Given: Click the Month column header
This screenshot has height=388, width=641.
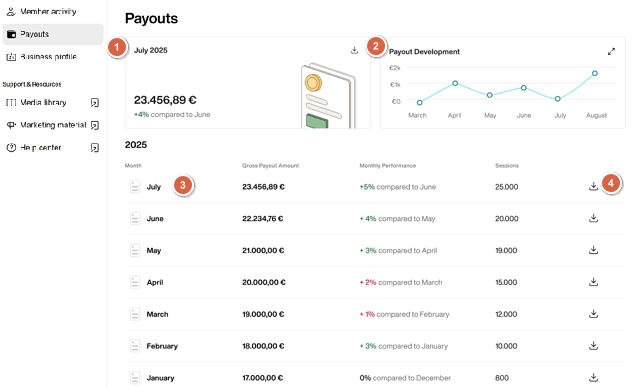Looking at the screenshot, I should pyautogui.click(x=133, y=166).
